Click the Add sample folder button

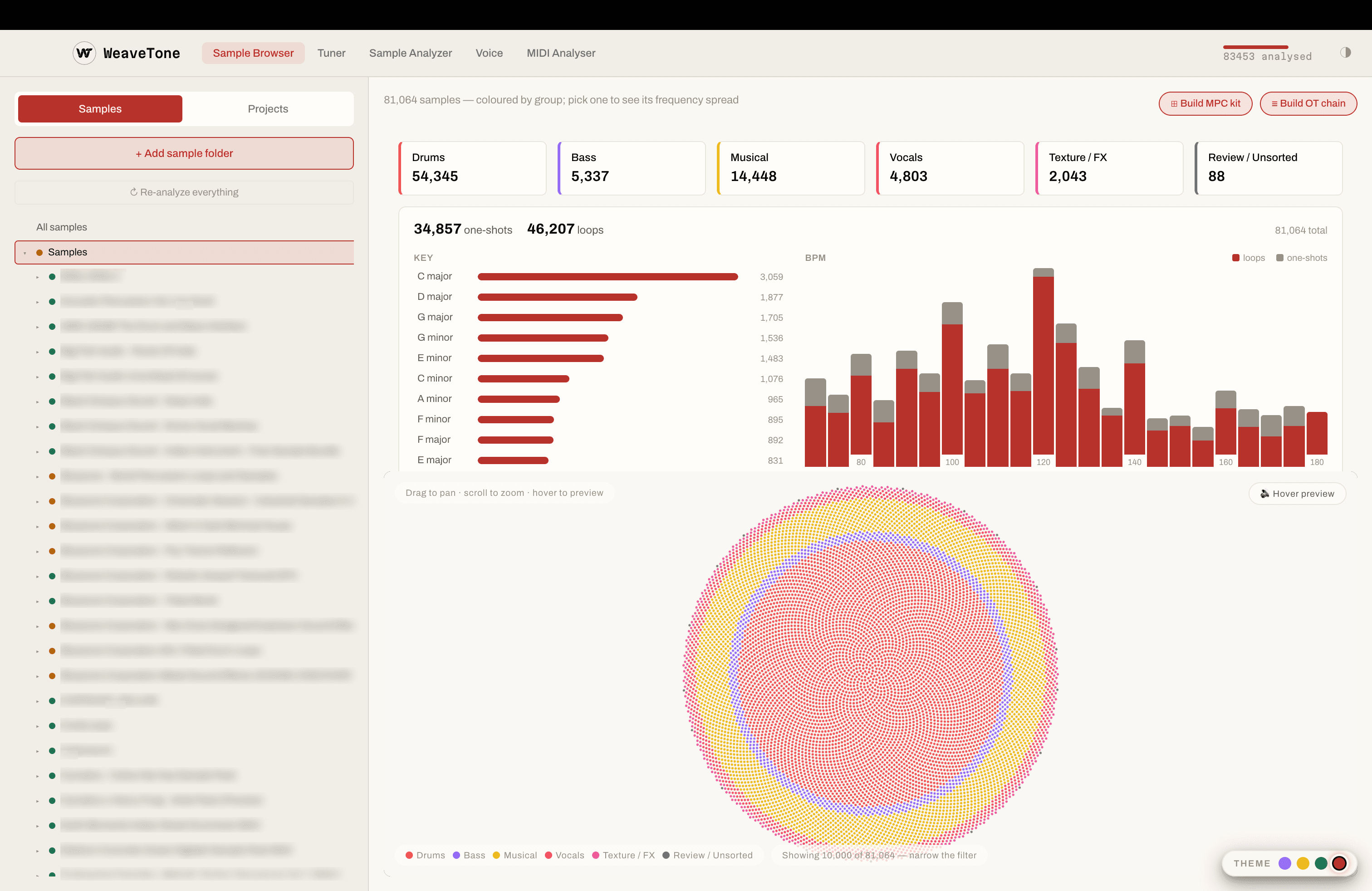(x=184, y=153)
